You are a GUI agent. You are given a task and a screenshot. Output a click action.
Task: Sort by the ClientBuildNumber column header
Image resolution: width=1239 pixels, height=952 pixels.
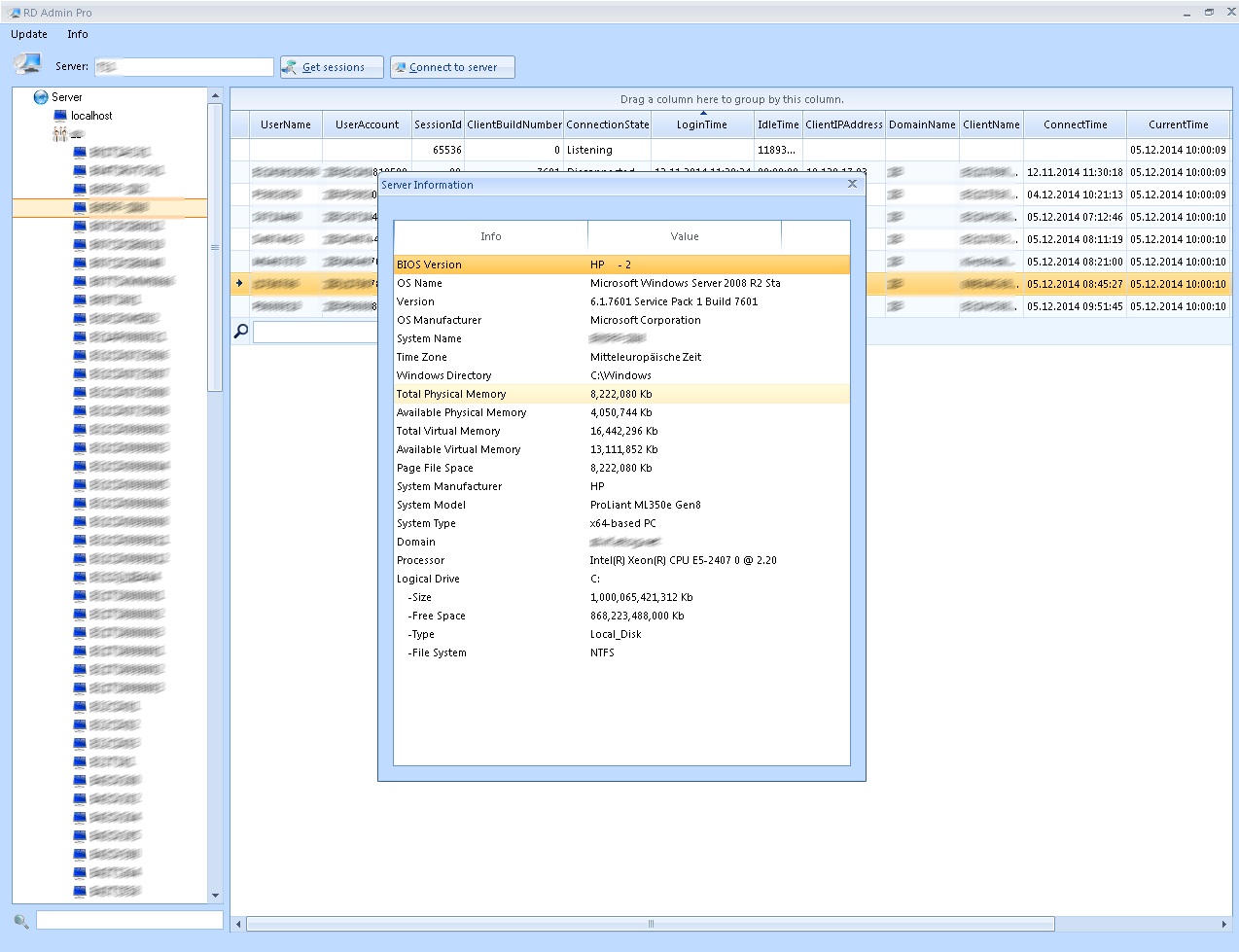[x=514, y=124]
